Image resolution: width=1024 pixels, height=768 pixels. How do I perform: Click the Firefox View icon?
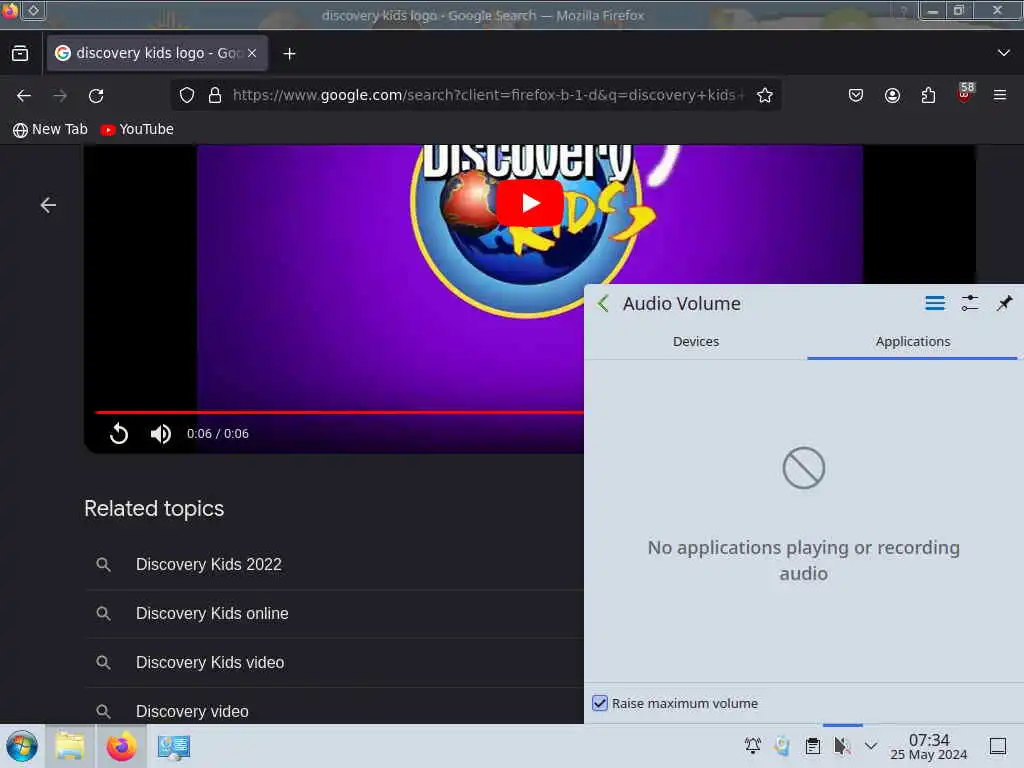pyautogui.click(x=20, y=54)
